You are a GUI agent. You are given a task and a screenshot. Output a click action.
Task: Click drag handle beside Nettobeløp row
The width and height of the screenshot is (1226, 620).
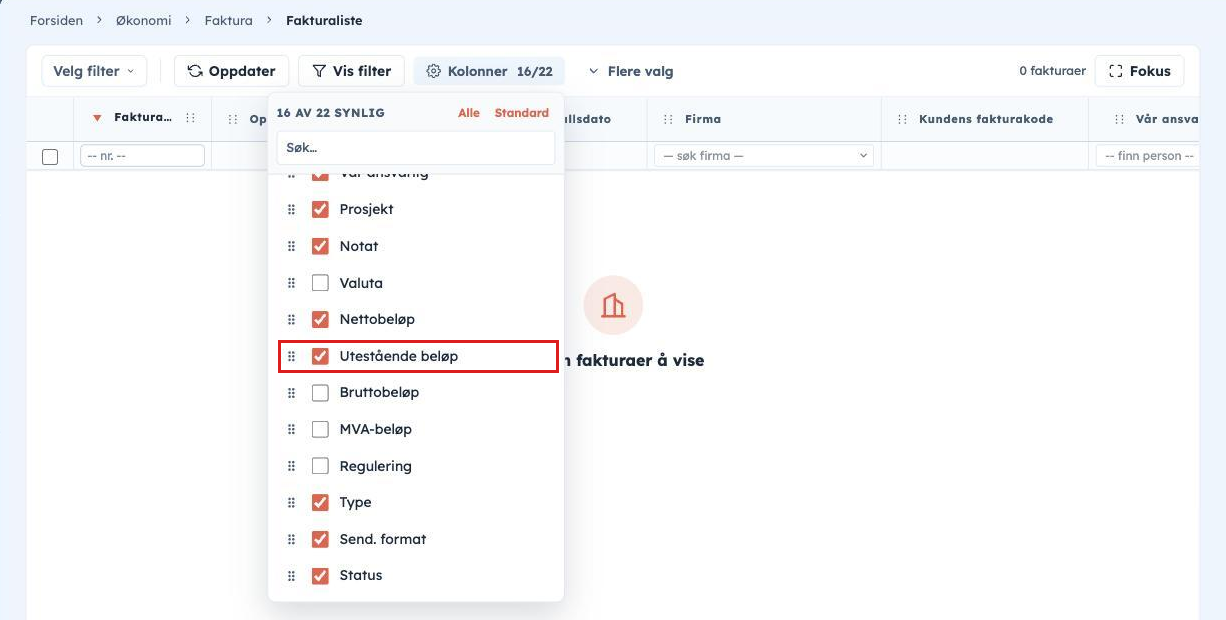point(292,320)
